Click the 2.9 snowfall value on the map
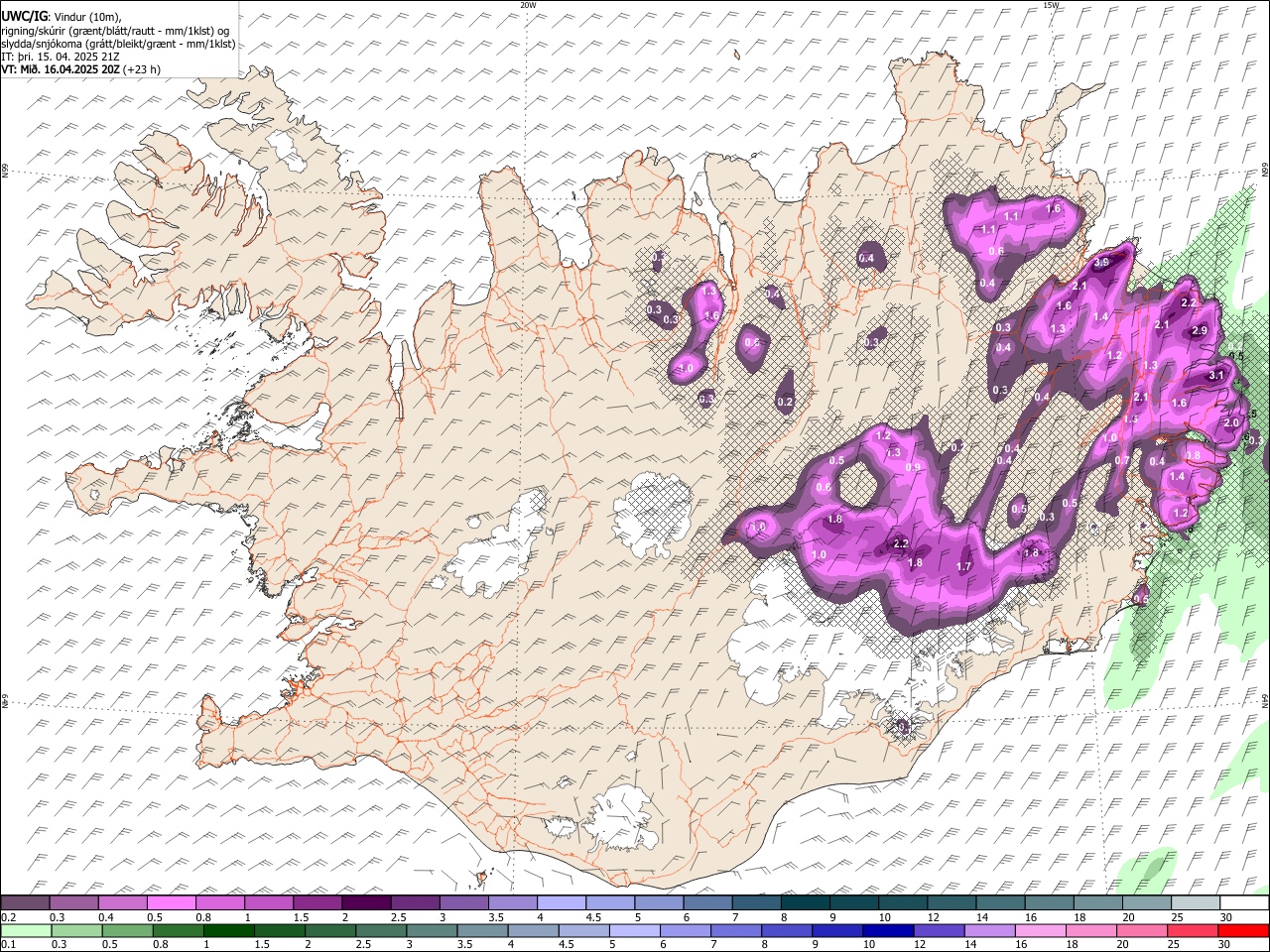This screenshot has height=952, width=1270. (1200, 331)
